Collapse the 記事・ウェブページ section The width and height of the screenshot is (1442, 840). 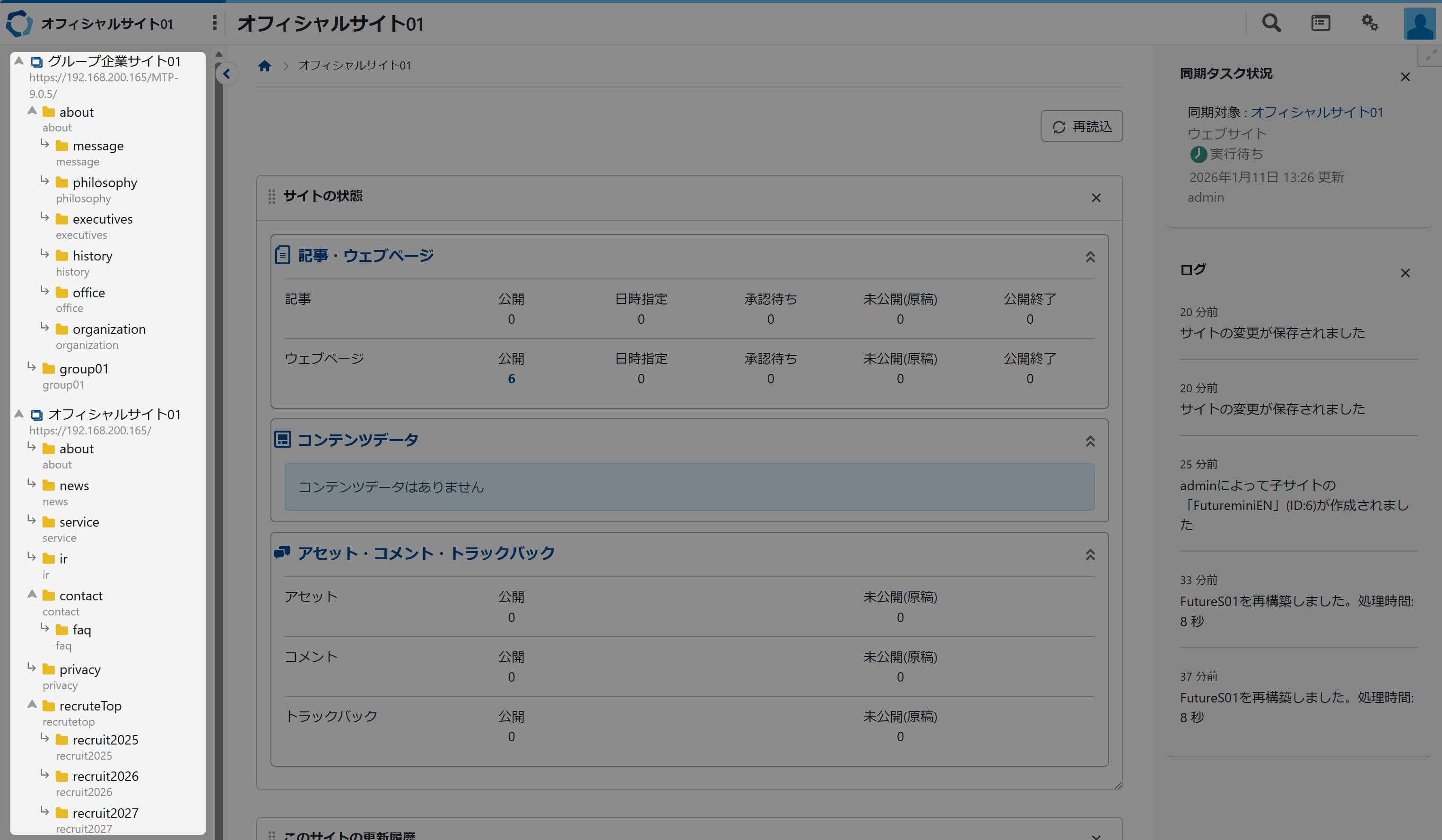[1089, 257]
